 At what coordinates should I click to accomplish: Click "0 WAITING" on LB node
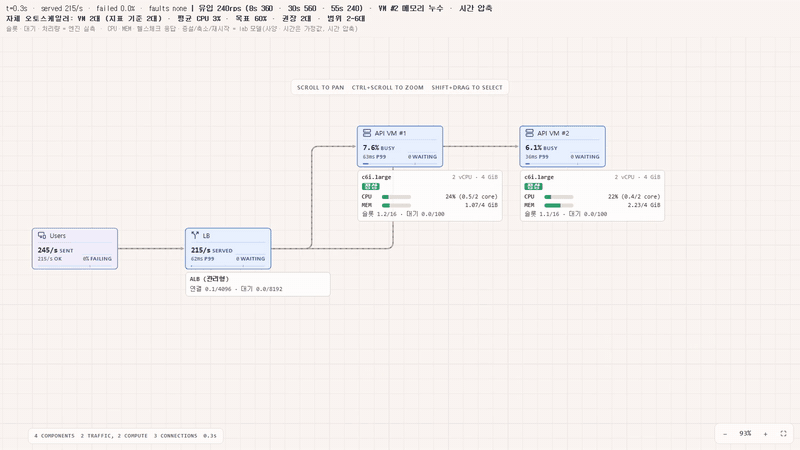coord(251,259)
